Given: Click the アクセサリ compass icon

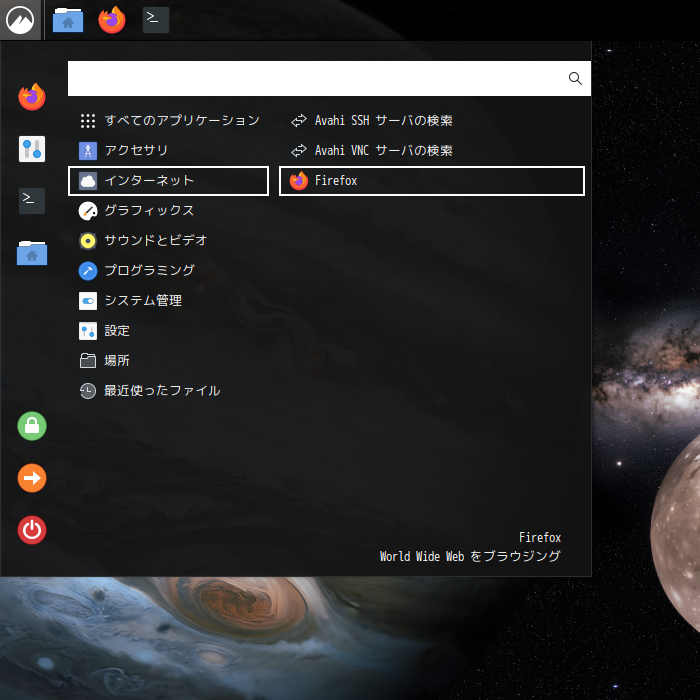Looking at the screenshot, I should (x=88, y=150).
